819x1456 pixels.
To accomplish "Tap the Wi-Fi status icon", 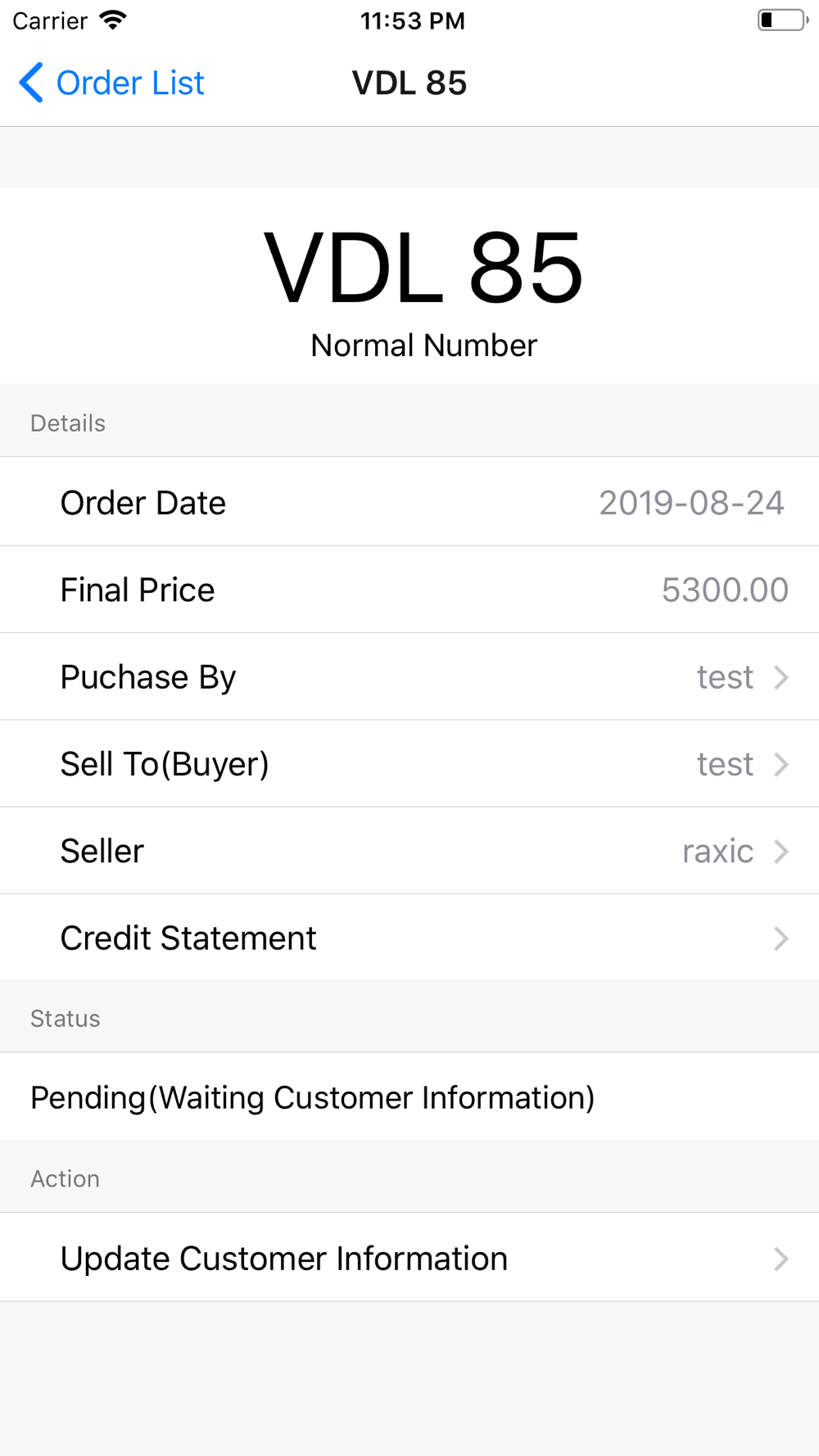I will point(113,20).
